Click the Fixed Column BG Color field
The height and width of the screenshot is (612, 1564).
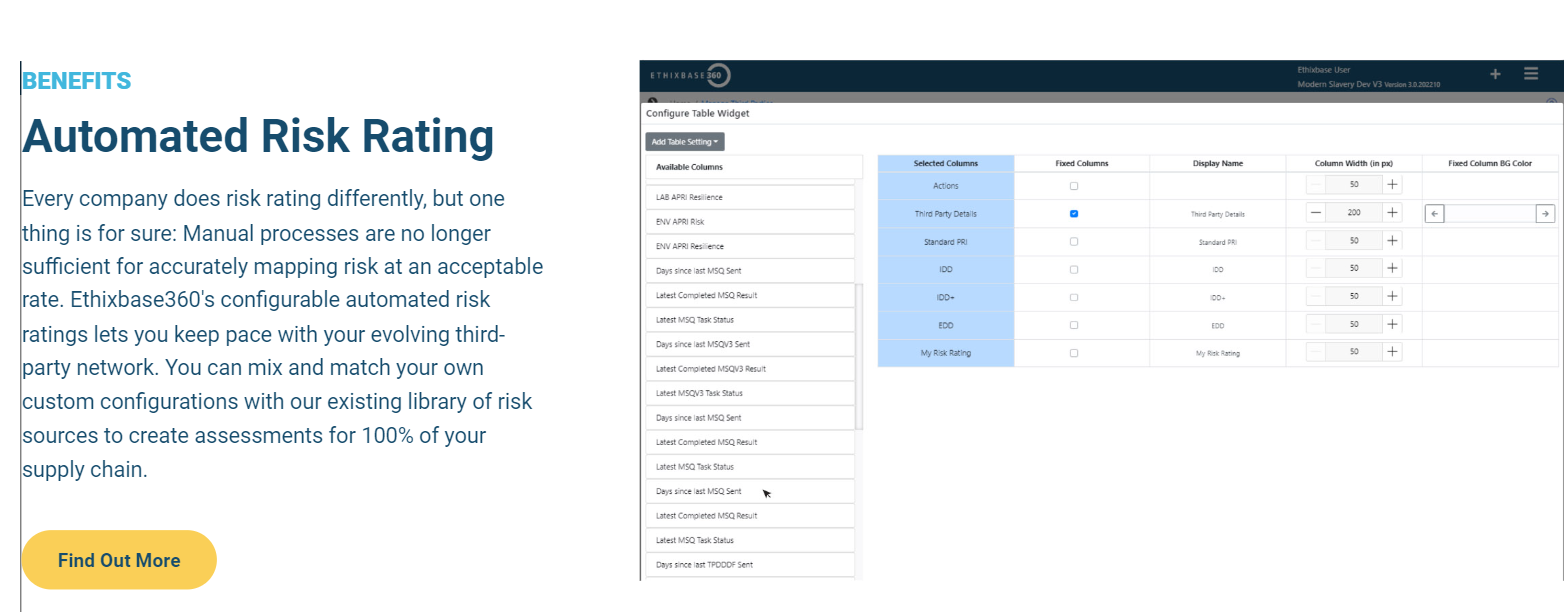[1490, 213]
